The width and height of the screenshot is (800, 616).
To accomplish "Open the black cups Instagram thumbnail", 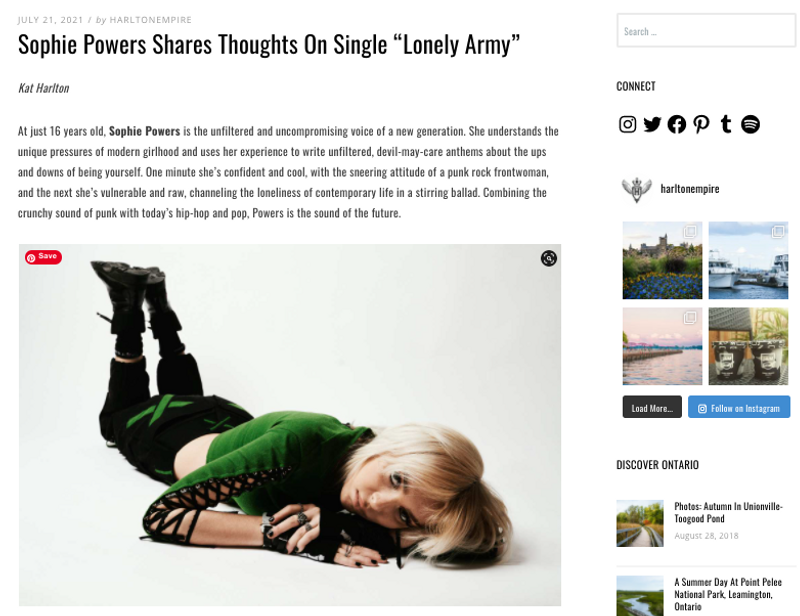I will point(748,346).
